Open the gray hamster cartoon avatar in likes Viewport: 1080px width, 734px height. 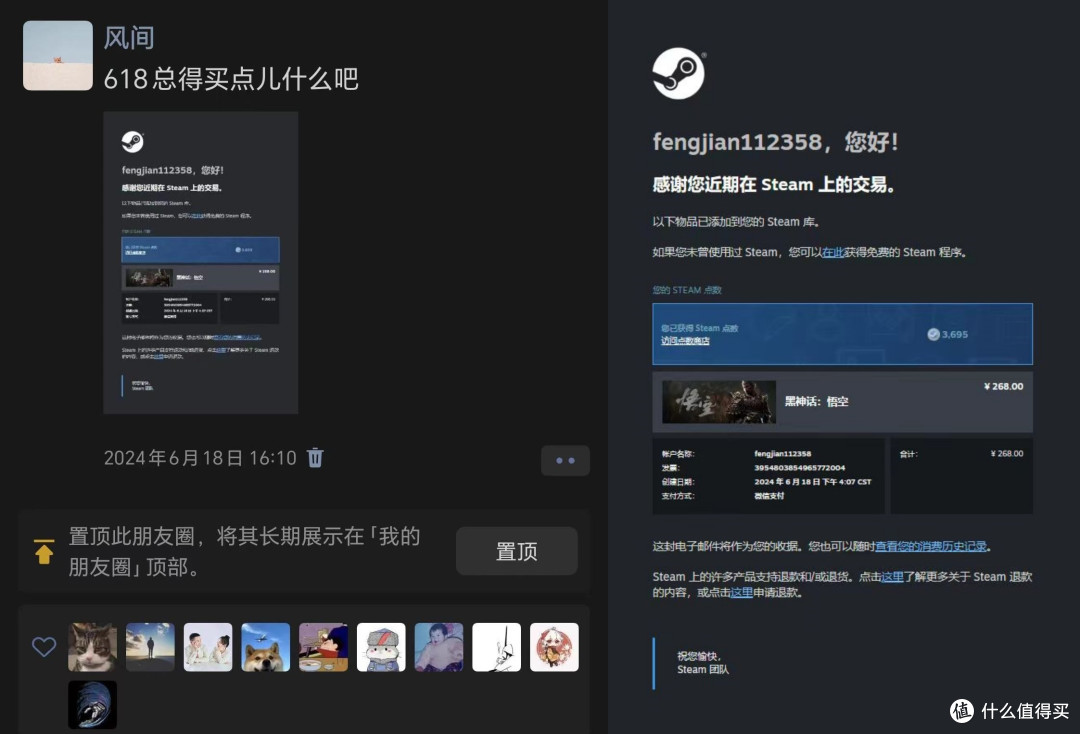[382, 647]
